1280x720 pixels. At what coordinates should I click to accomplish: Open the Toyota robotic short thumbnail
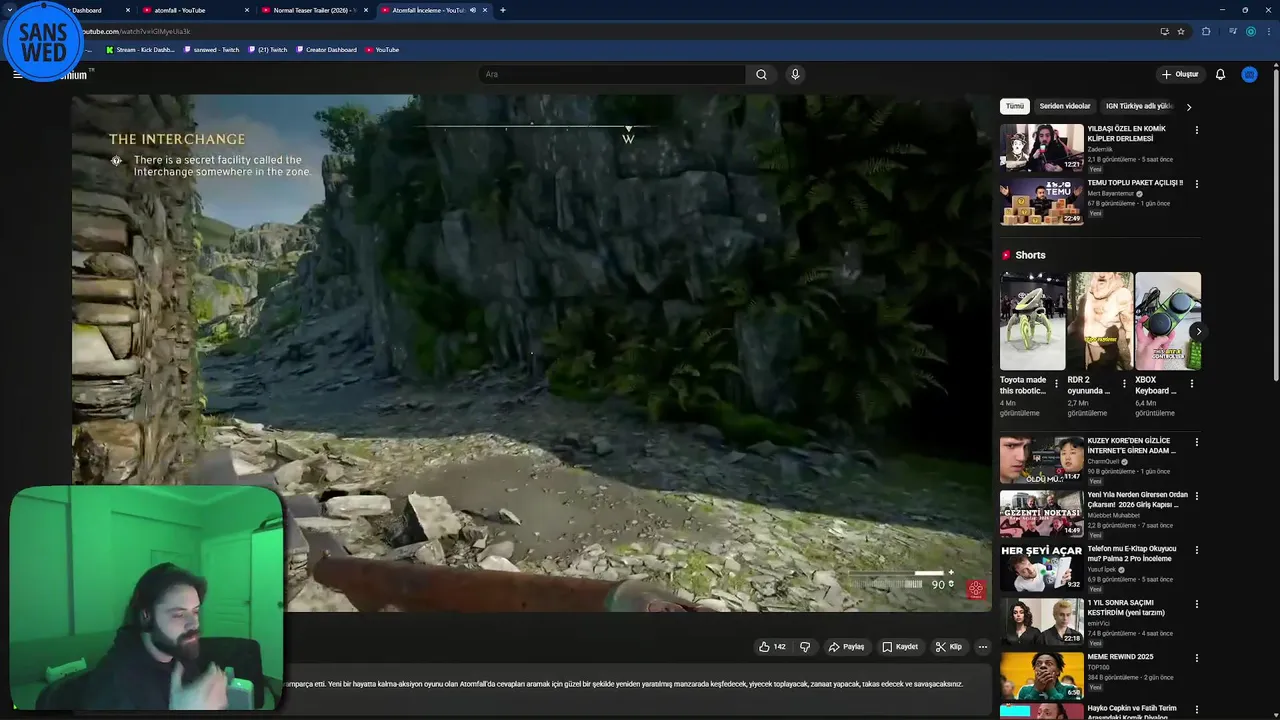(1033, 321)
